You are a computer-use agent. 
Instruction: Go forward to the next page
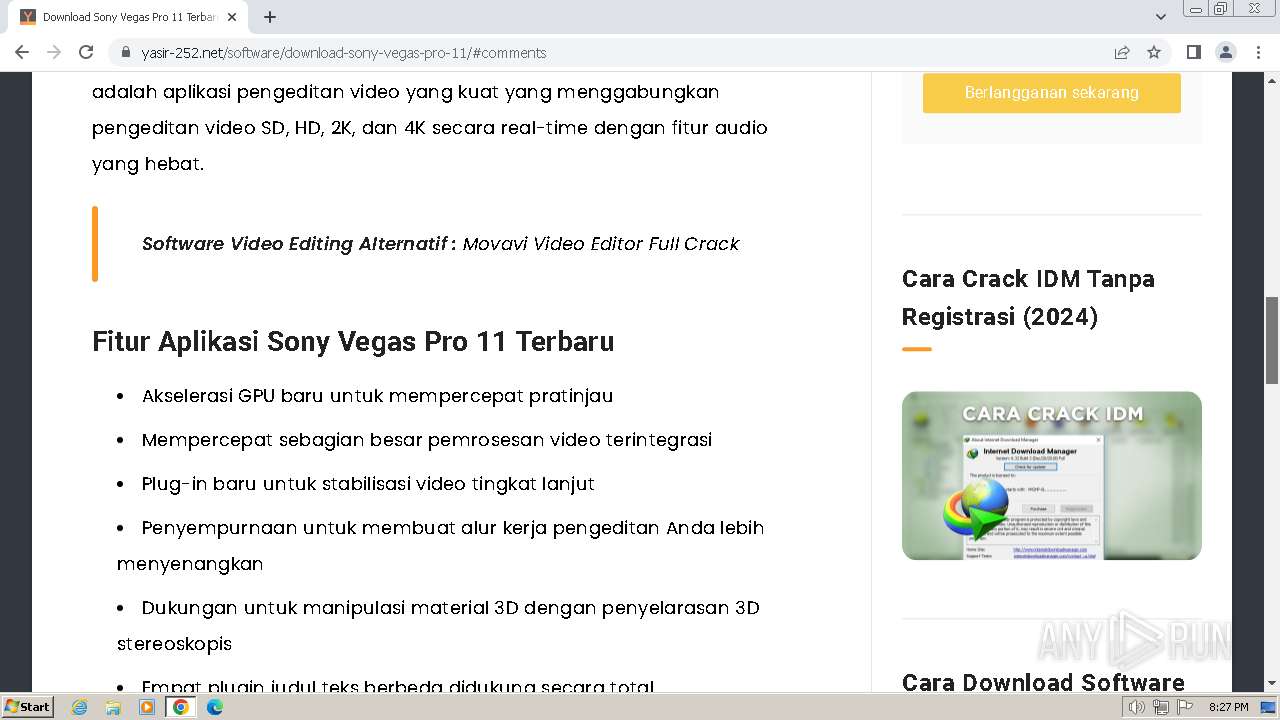(54, 52)
